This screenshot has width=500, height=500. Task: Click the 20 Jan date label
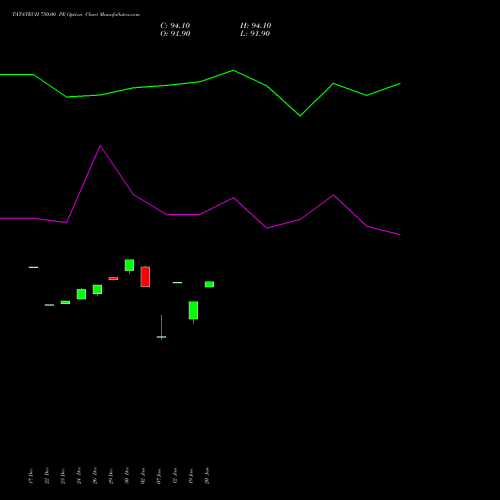point(207,476)
